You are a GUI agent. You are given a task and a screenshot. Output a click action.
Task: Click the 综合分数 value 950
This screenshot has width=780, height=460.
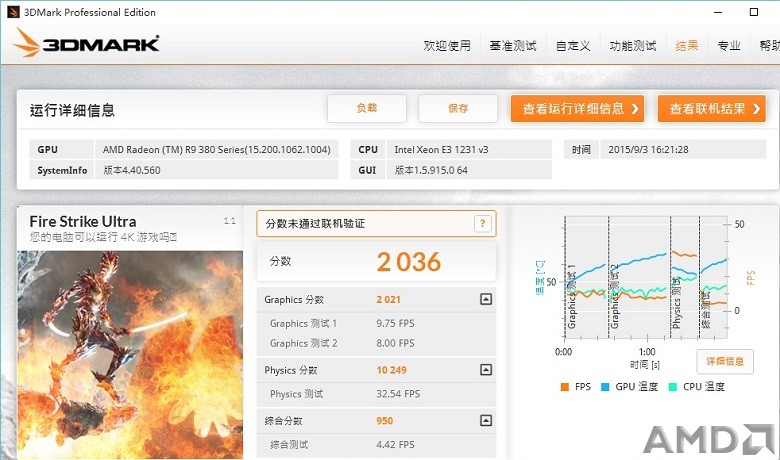coord(385,421)
